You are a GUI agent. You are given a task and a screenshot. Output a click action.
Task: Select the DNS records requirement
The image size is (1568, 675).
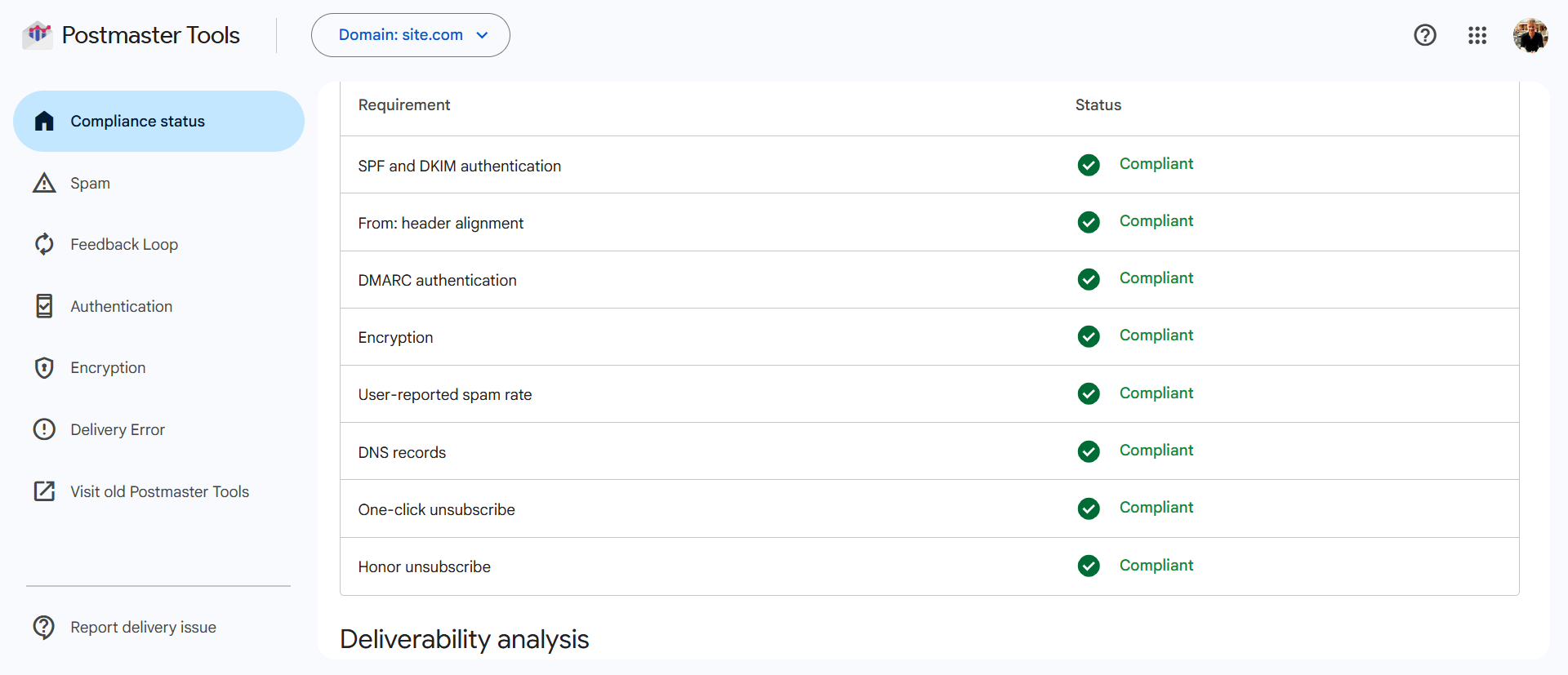coord(929,451)
